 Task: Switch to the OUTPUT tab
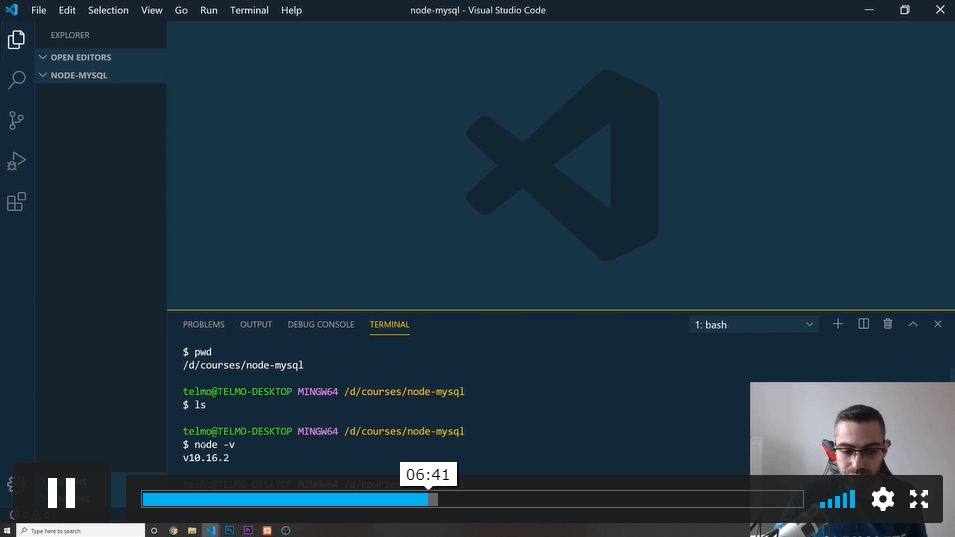click(256, 325)
